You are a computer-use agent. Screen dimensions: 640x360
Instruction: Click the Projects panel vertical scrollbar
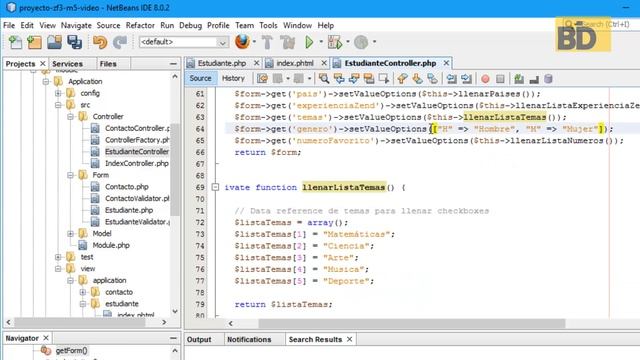(175, 169)
